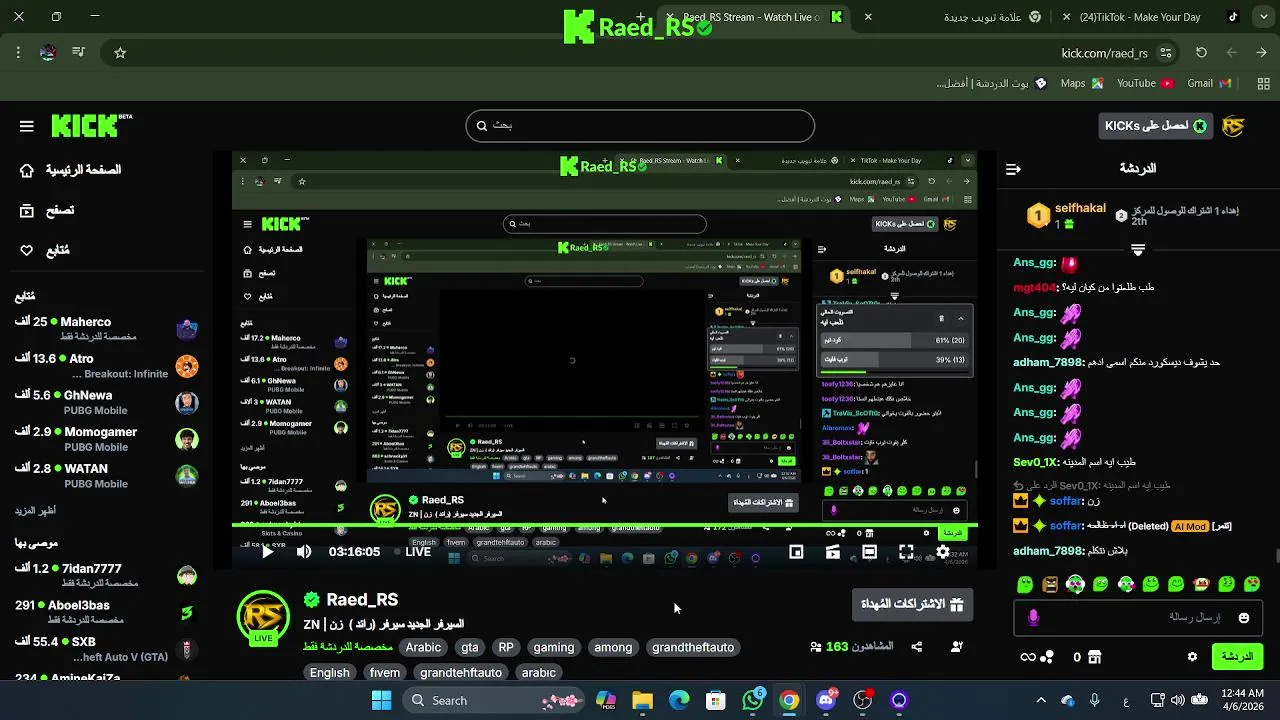Click the purple microphone in chat input
Screen dimensions: 1280x720
tap(1034, 618)
